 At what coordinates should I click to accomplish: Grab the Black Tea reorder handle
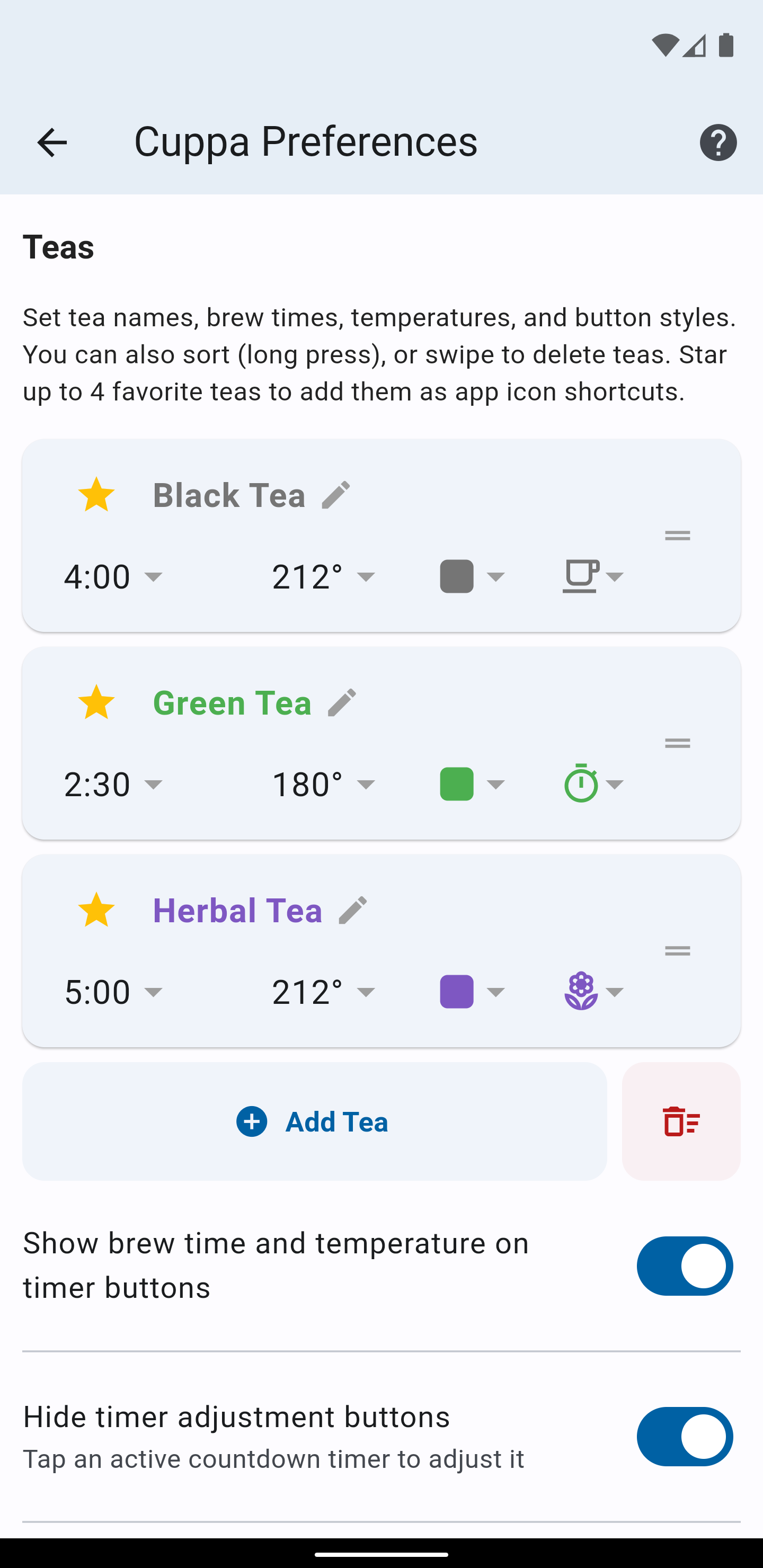click(x=677, y=536)
